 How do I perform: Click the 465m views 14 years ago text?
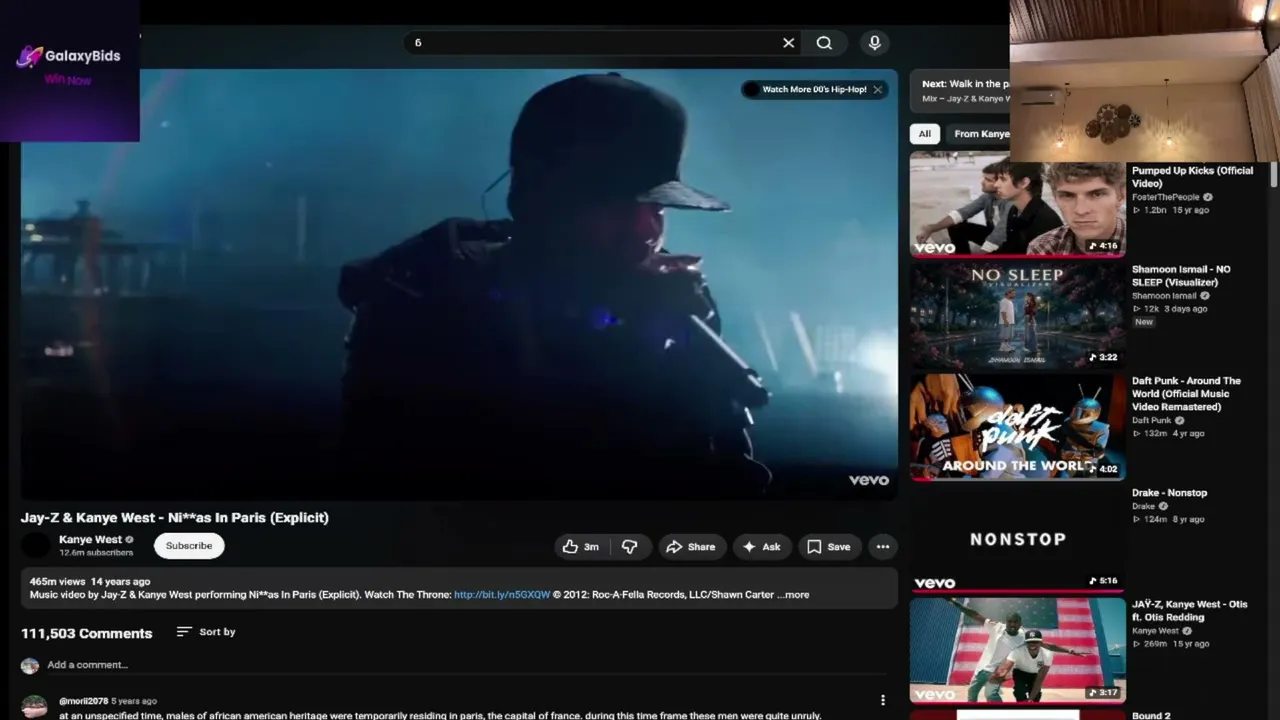[x=90, y=581]
